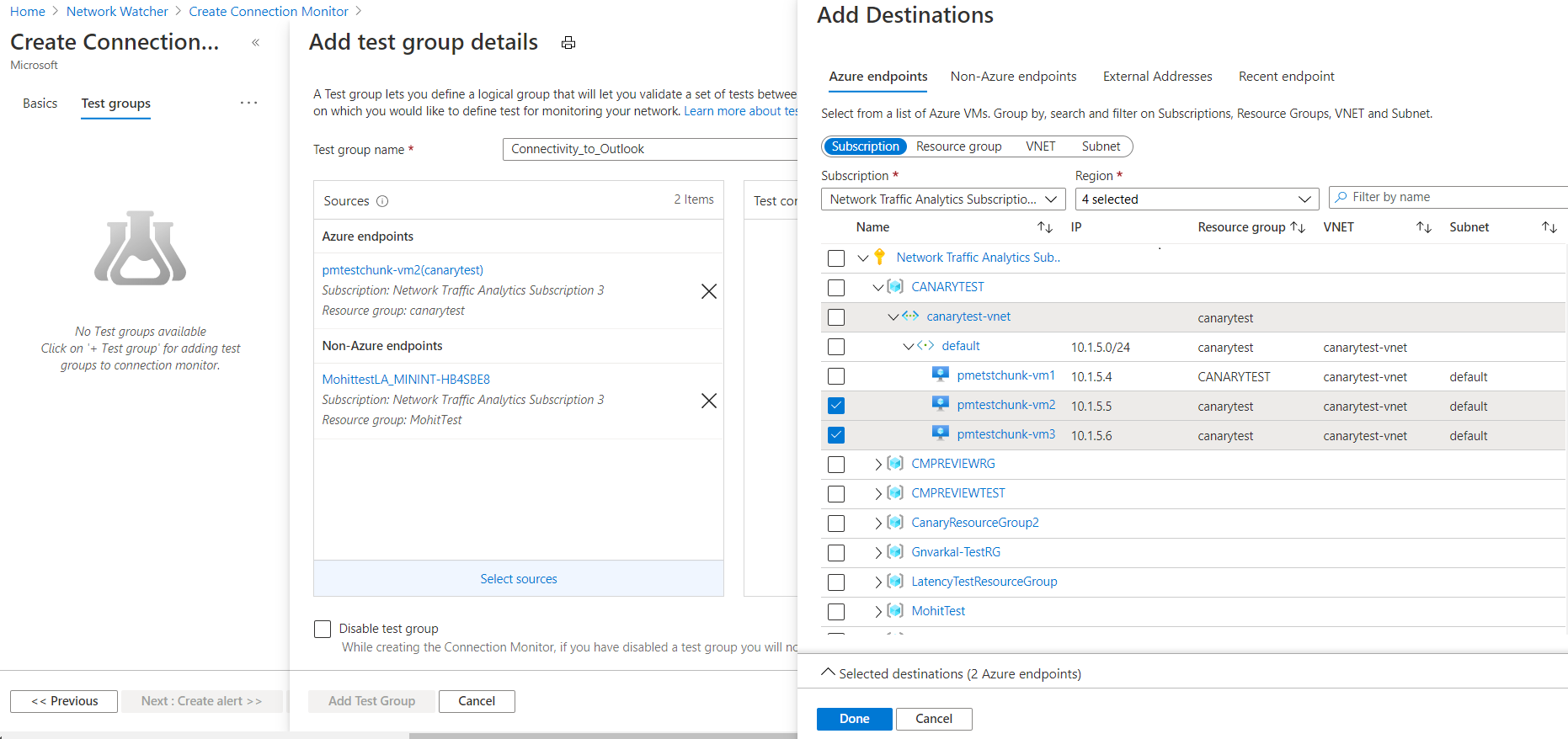The image size is (1568, 739).
Task: Group by Resource group option
Action: (958, 146)
